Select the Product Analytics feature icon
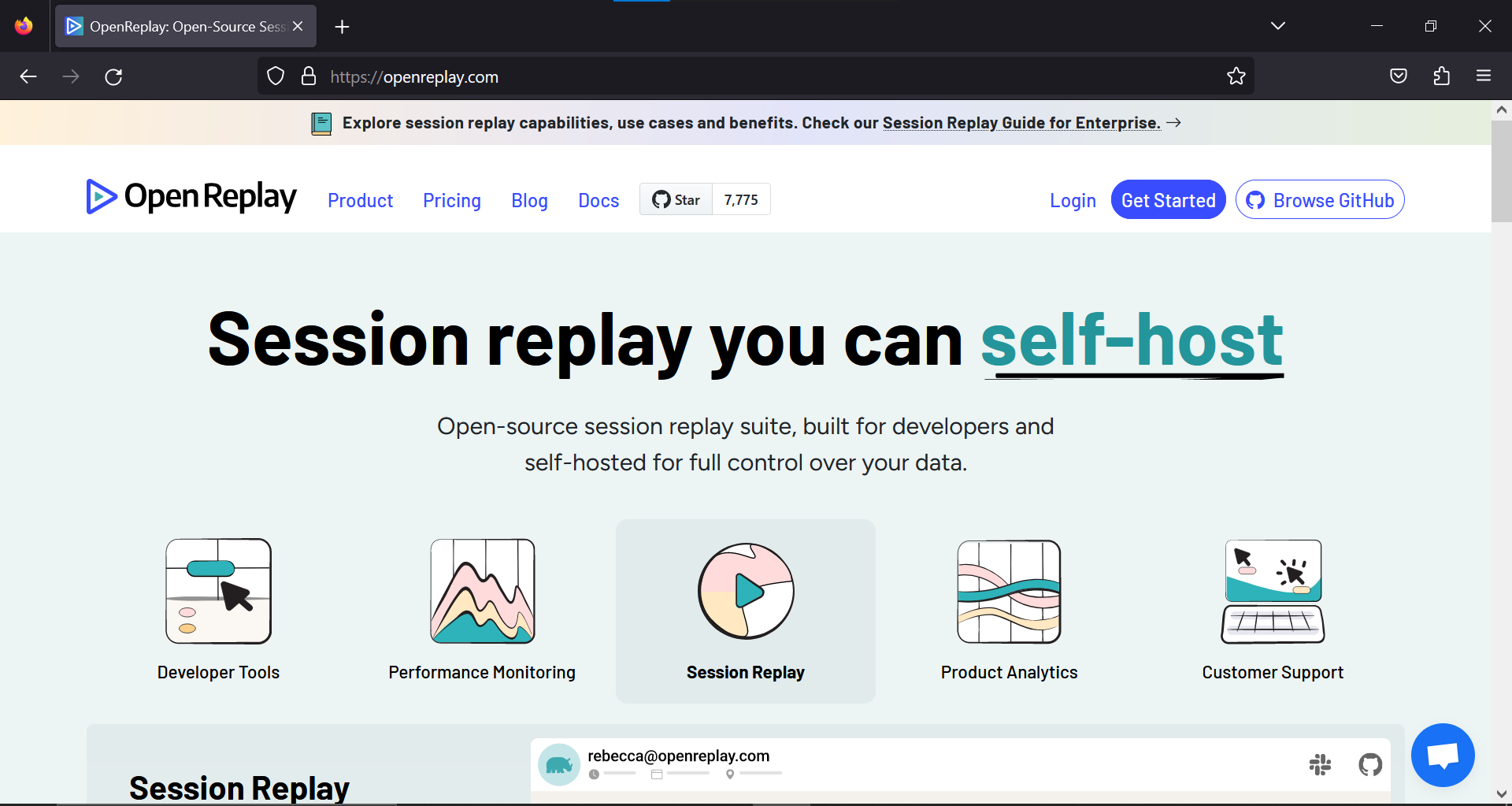 [x=1009, y=591]
